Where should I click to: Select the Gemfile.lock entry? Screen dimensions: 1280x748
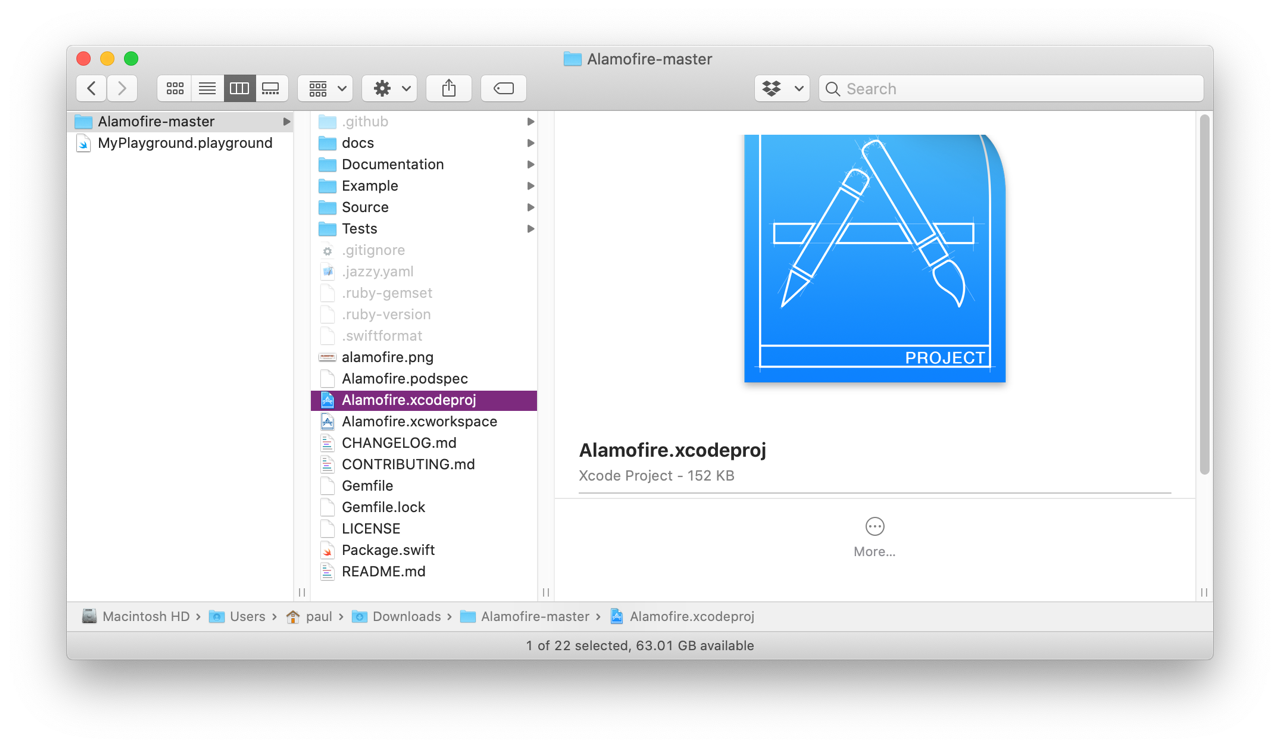[x=424, y=507]
